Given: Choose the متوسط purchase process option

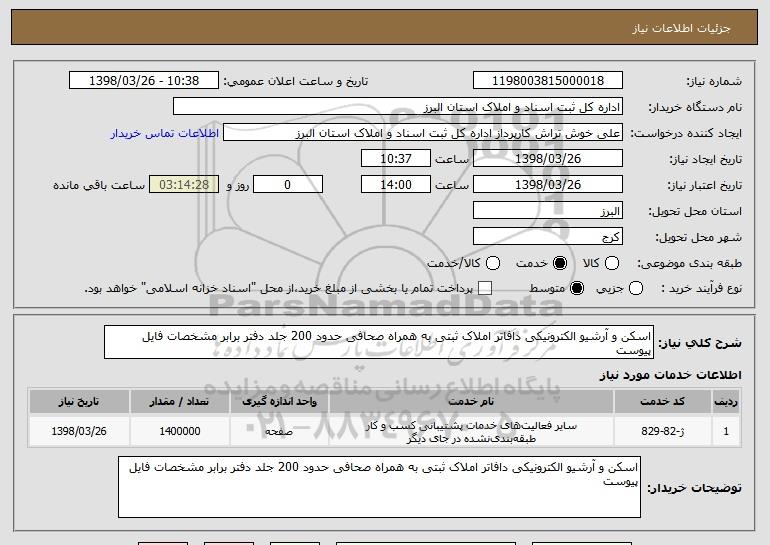Looking at the screenshot, I should pyautogui.click(x=577, y=288).
